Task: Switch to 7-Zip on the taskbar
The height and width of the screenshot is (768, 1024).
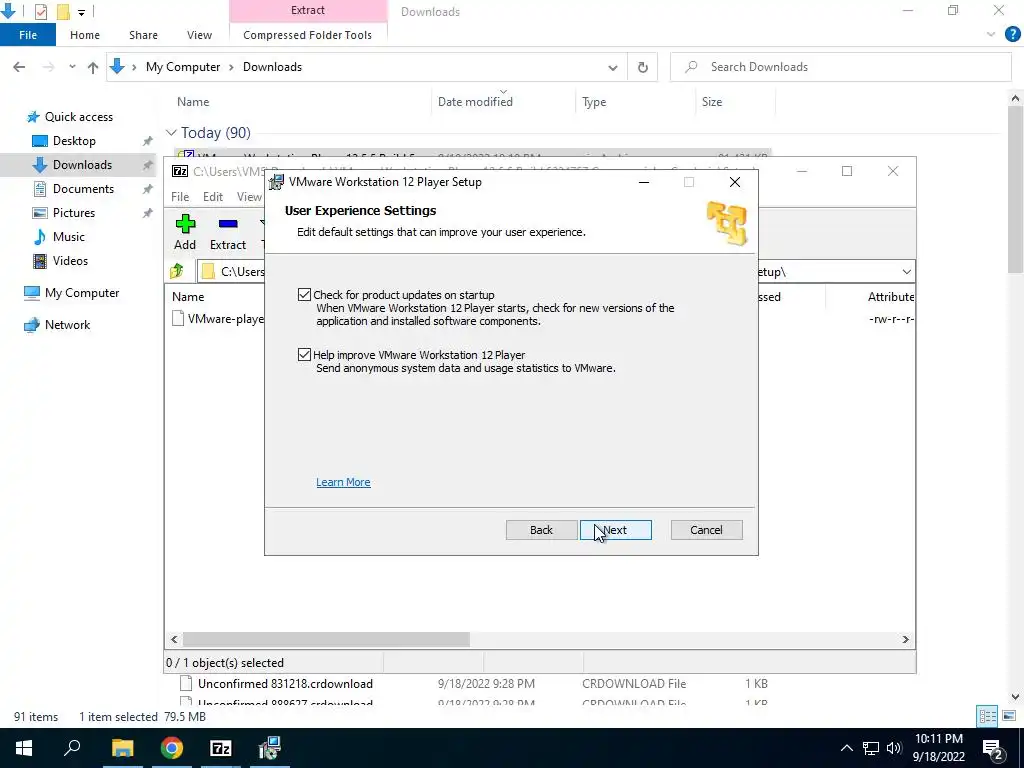Action: pyautogui.click(x=221, y=748)
